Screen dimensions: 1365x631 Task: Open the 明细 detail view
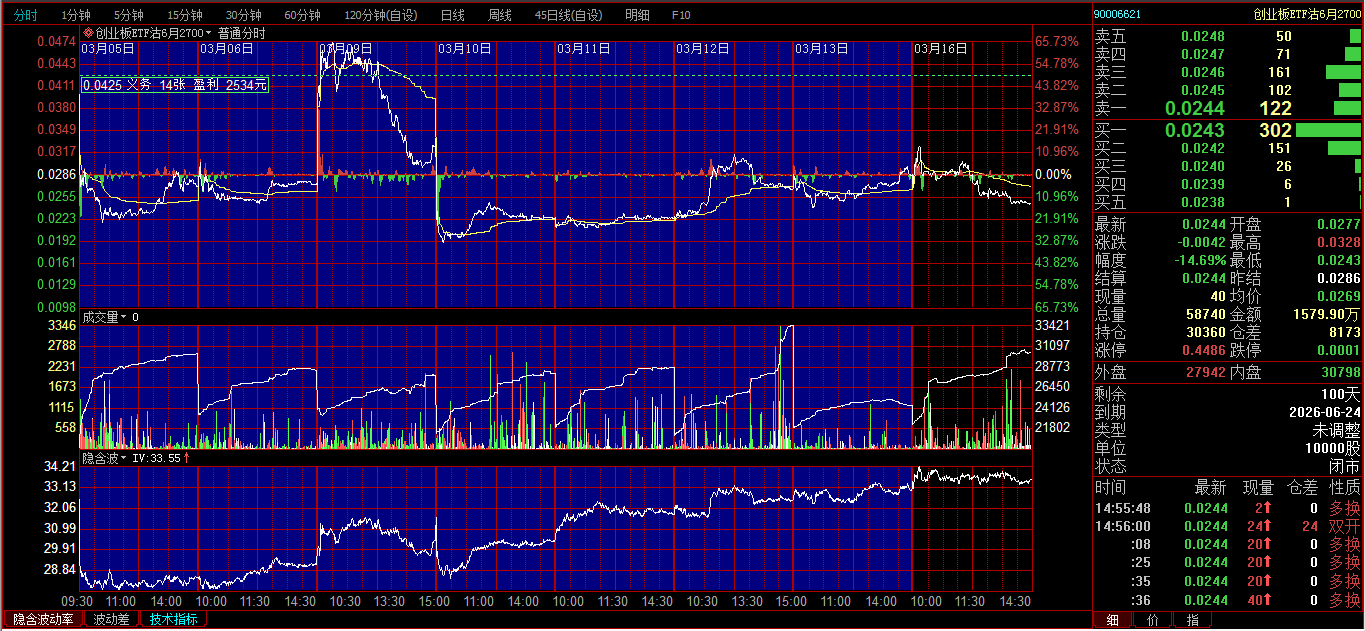tap(636, 15)
